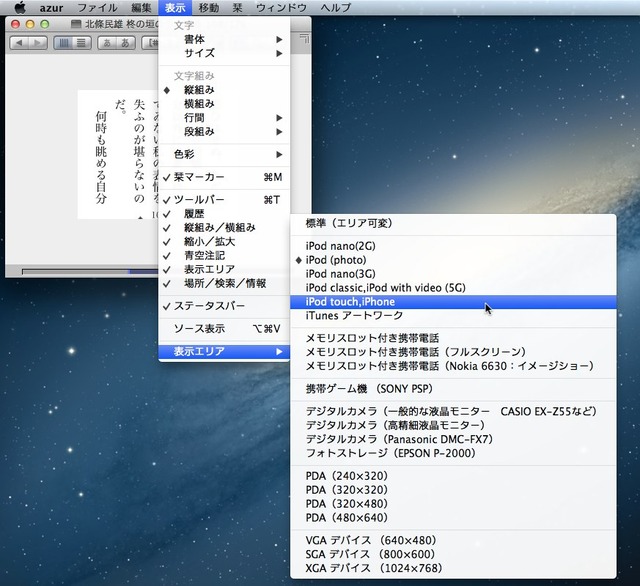Toggle the ツールバー checkmark item
640x586 pixels.
[224, 200]
